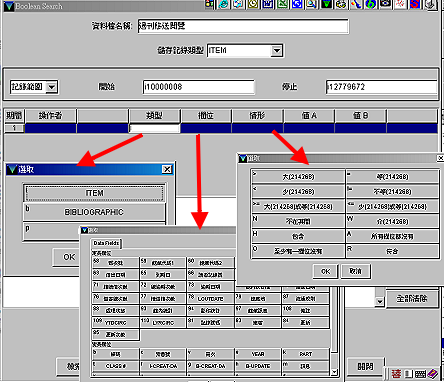Choose the PART field button
Screen dimensions: 444x382
305,354
